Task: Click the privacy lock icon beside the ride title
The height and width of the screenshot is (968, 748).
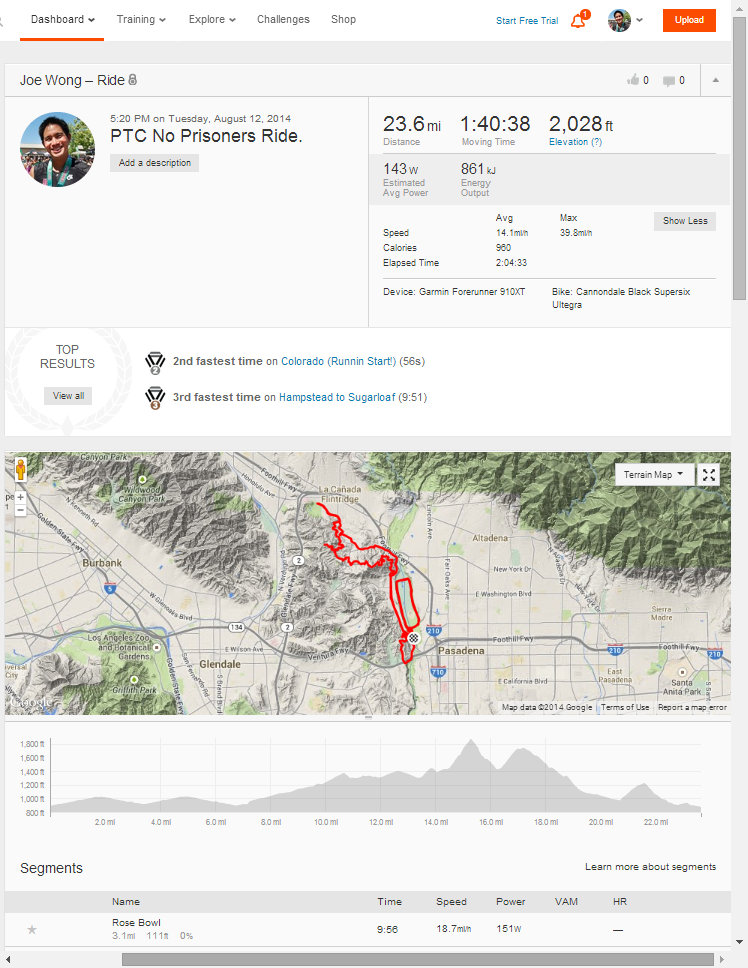Action: pyautogui.click(x=133, y=80)
